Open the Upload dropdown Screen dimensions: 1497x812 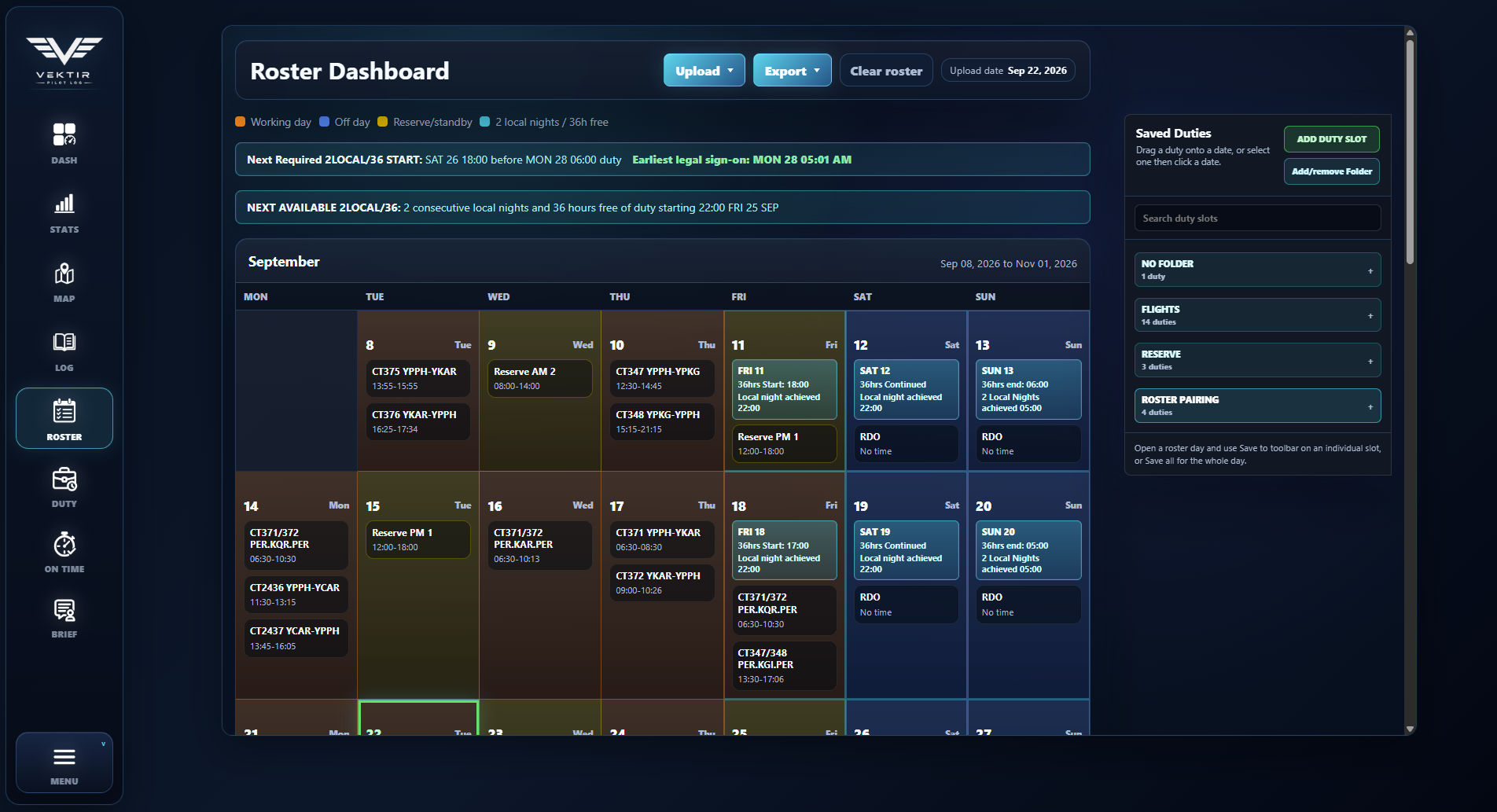point(704,71)
